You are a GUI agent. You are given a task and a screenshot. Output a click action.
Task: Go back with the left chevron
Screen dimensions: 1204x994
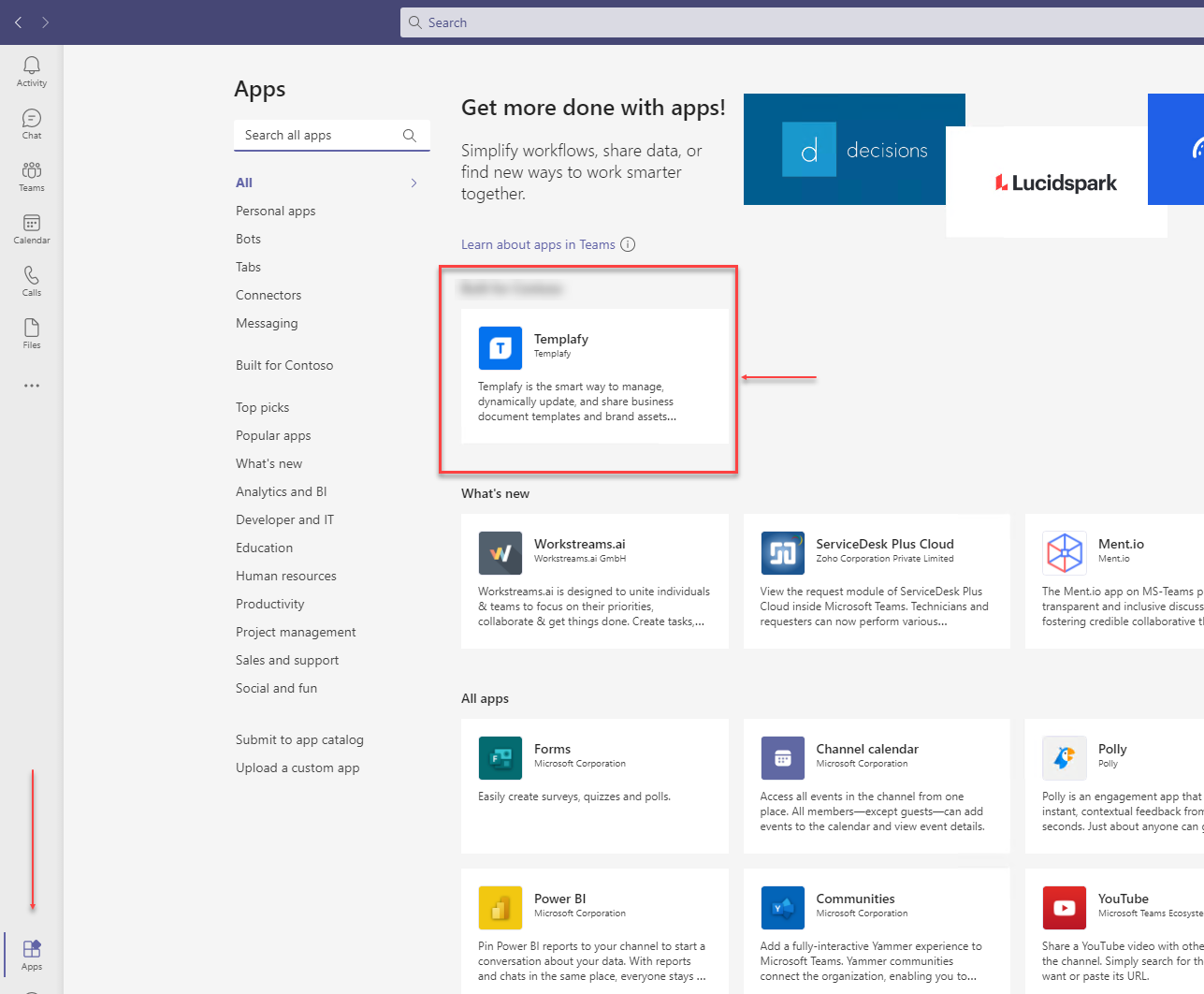19,22
